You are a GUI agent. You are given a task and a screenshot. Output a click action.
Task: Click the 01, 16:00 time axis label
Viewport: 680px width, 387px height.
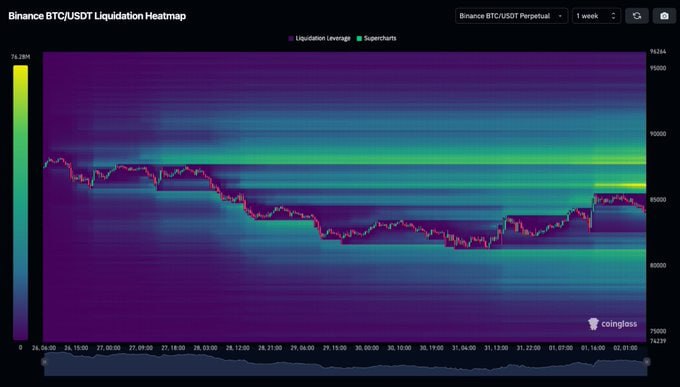point(593,348)
